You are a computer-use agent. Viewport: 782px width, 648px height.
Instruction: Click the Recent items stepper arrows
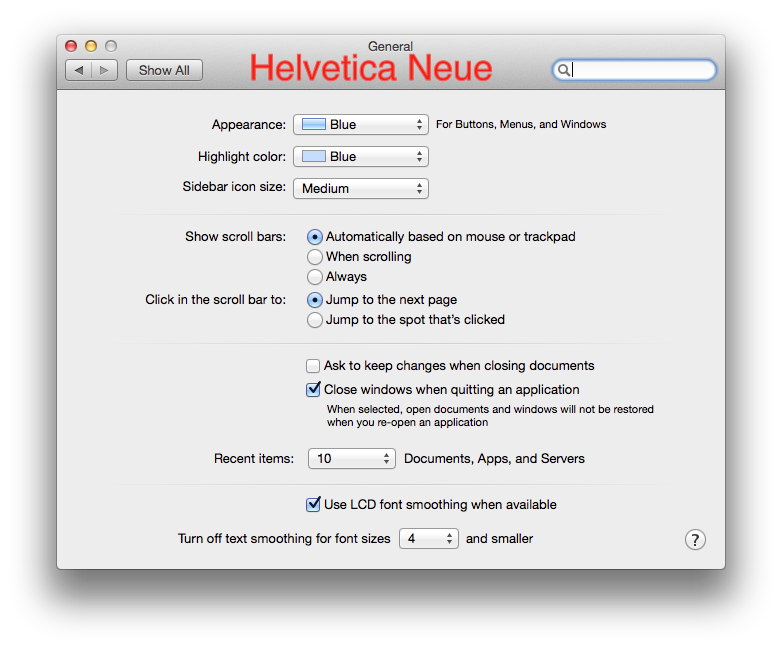coord(387,458)
